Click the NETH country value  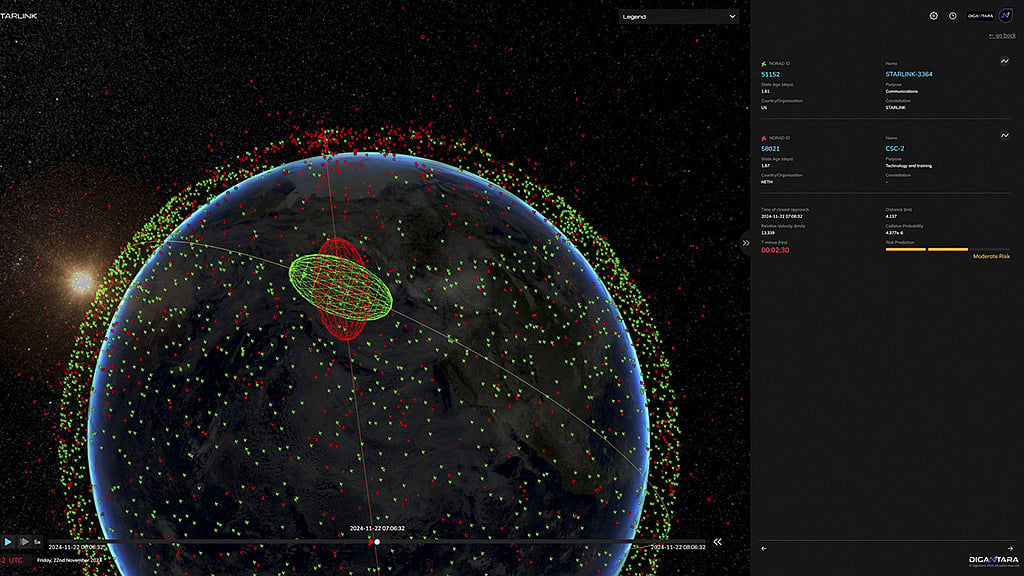point(767,182)
